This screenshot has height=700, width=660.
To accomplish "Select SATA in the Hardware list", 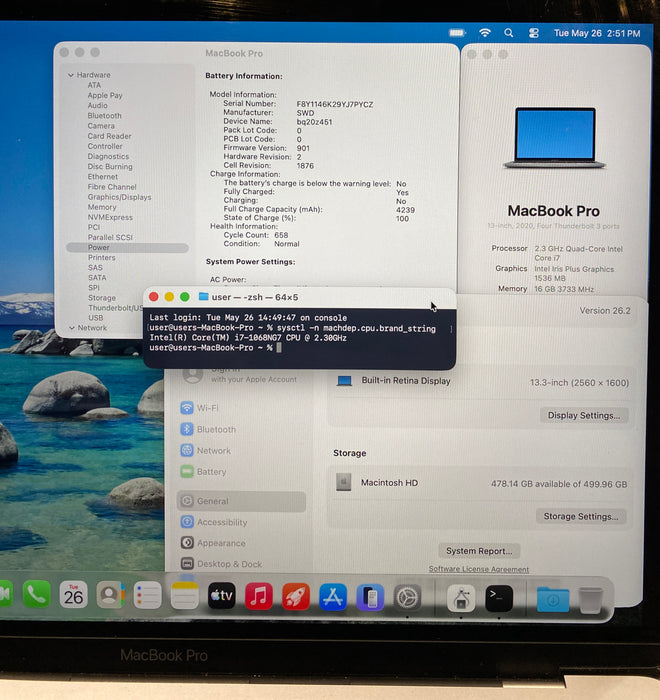I will [x=97, y=278].
